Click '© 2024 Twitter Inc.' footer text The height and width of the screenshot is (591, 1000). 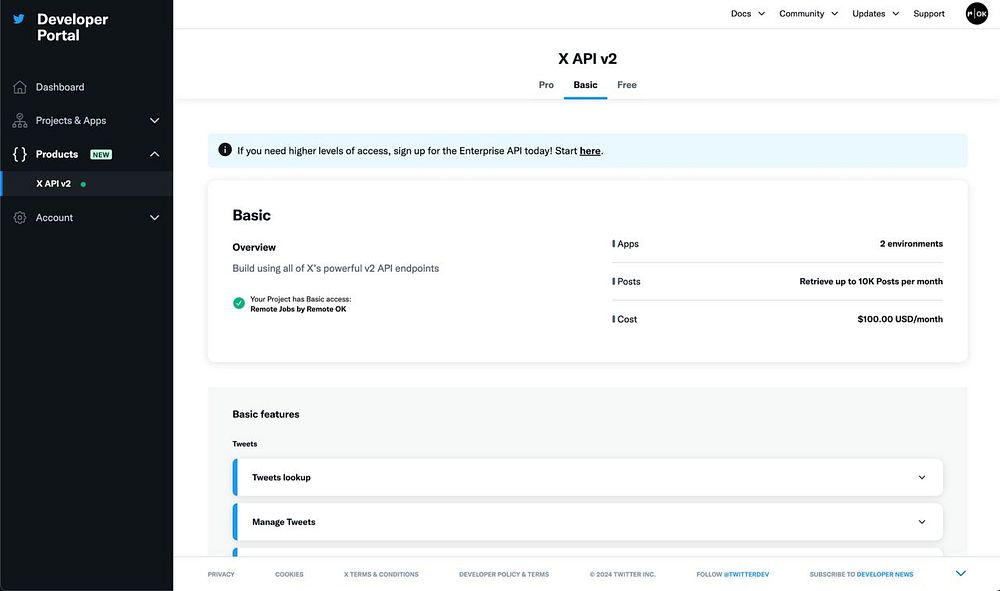coord(622,574)
